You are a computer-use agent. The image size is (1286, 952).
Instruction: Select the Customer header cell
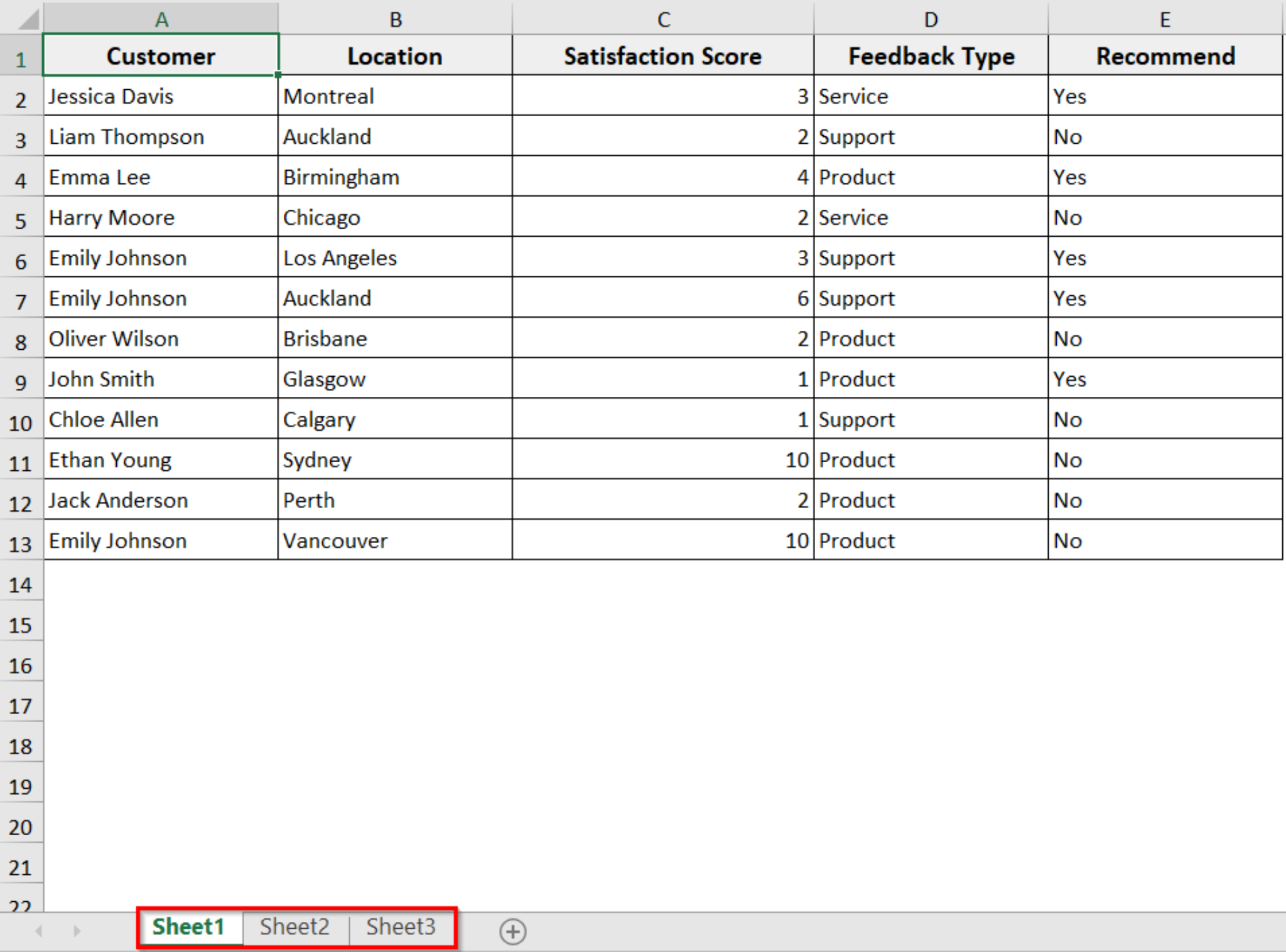coord(160,57)
